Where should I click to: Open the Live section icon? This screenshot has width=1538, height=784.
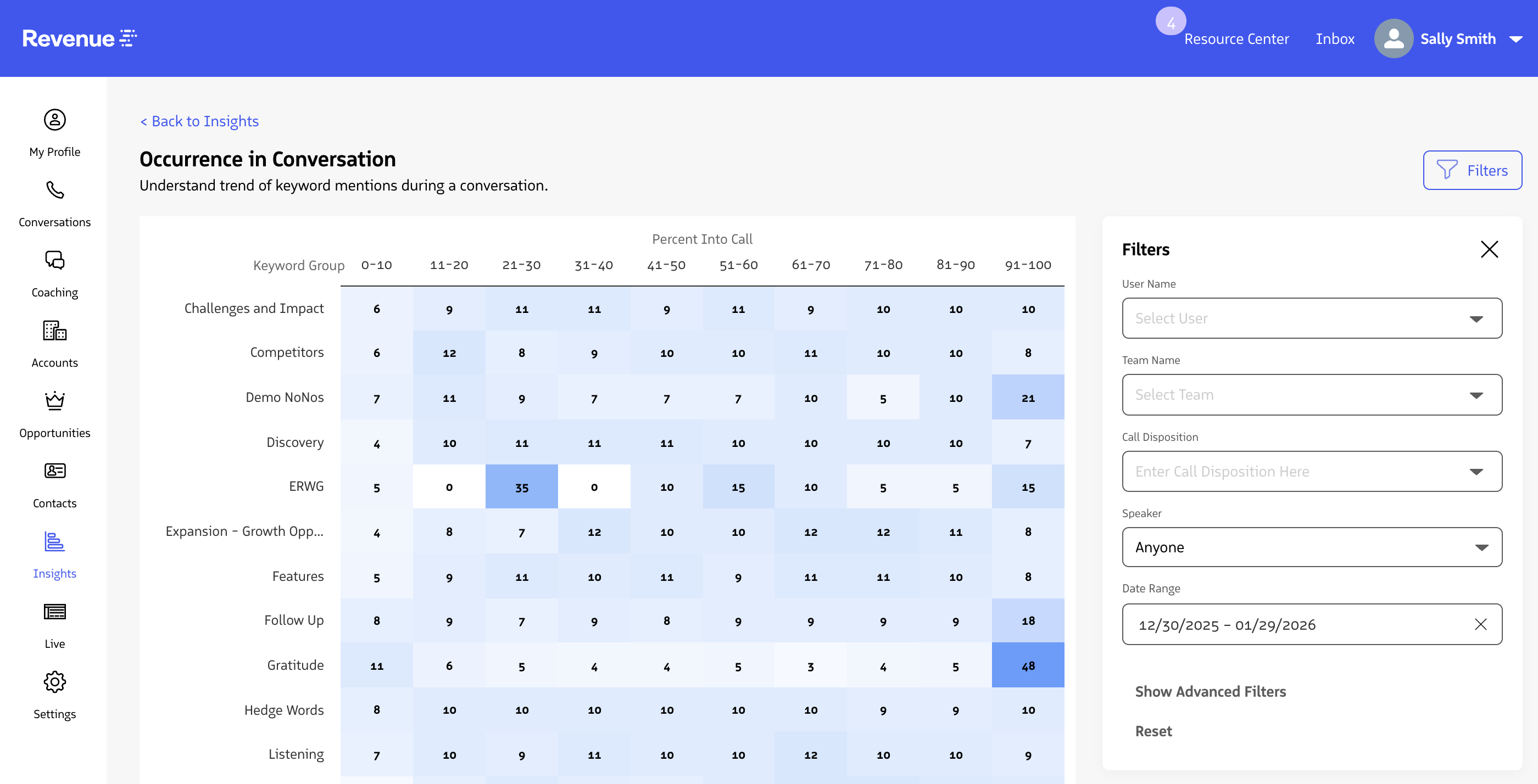click(54, 612)
